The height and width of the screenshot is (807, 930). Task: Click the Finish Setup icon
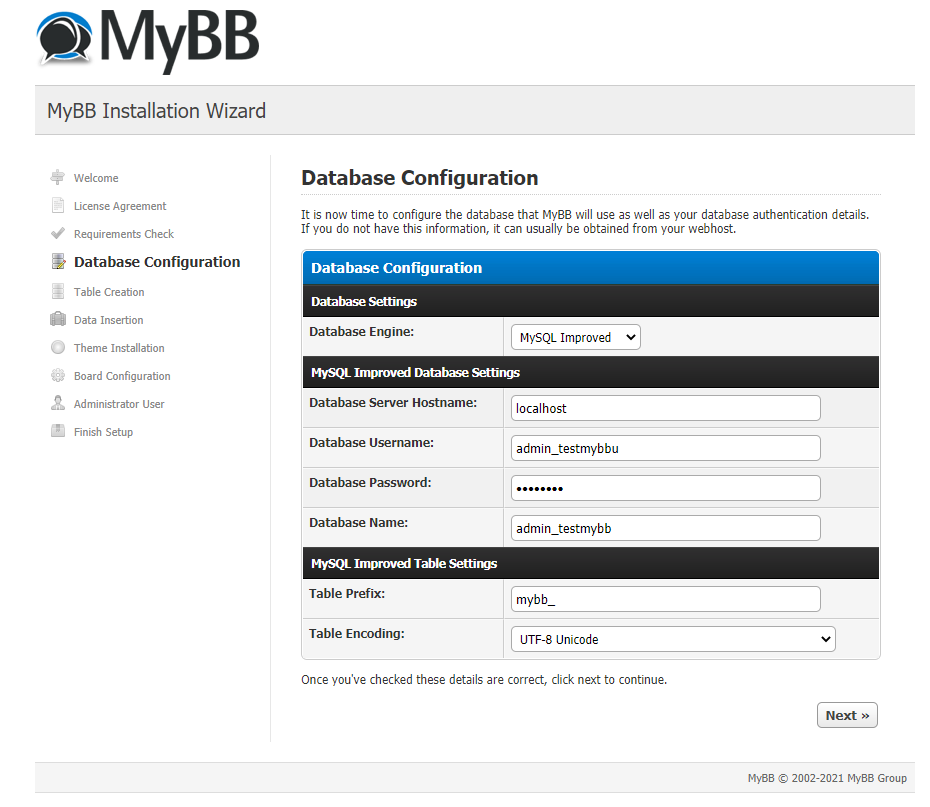click(58, 430)
